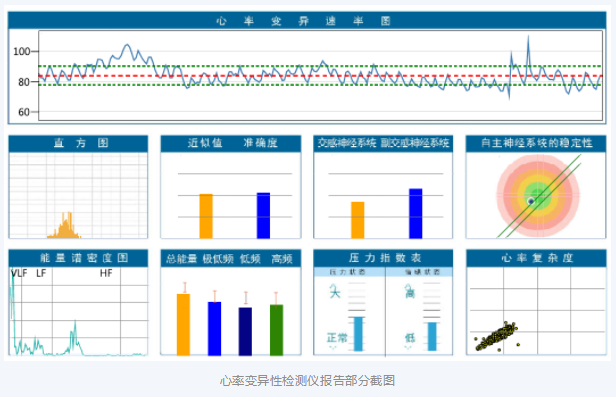Click the scatter cluster in 心率复杂度
616x397 pixels.
(496, 336)
